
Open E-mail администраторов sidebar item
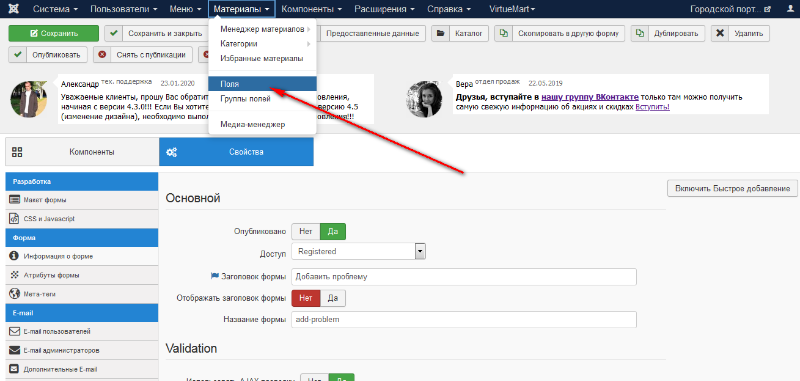82,350
